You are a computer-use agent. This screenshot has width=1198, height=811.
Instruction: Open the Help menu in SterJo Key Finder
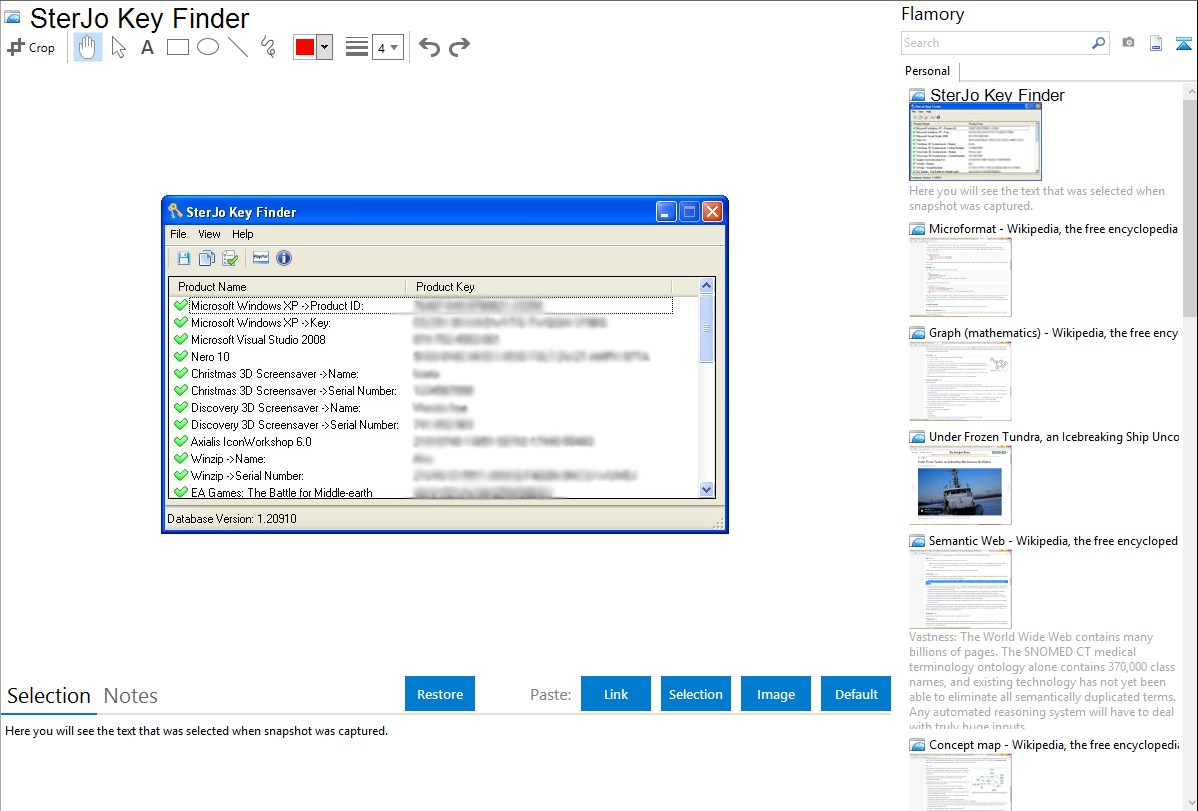pyautogui.click(x=243, y=234)
